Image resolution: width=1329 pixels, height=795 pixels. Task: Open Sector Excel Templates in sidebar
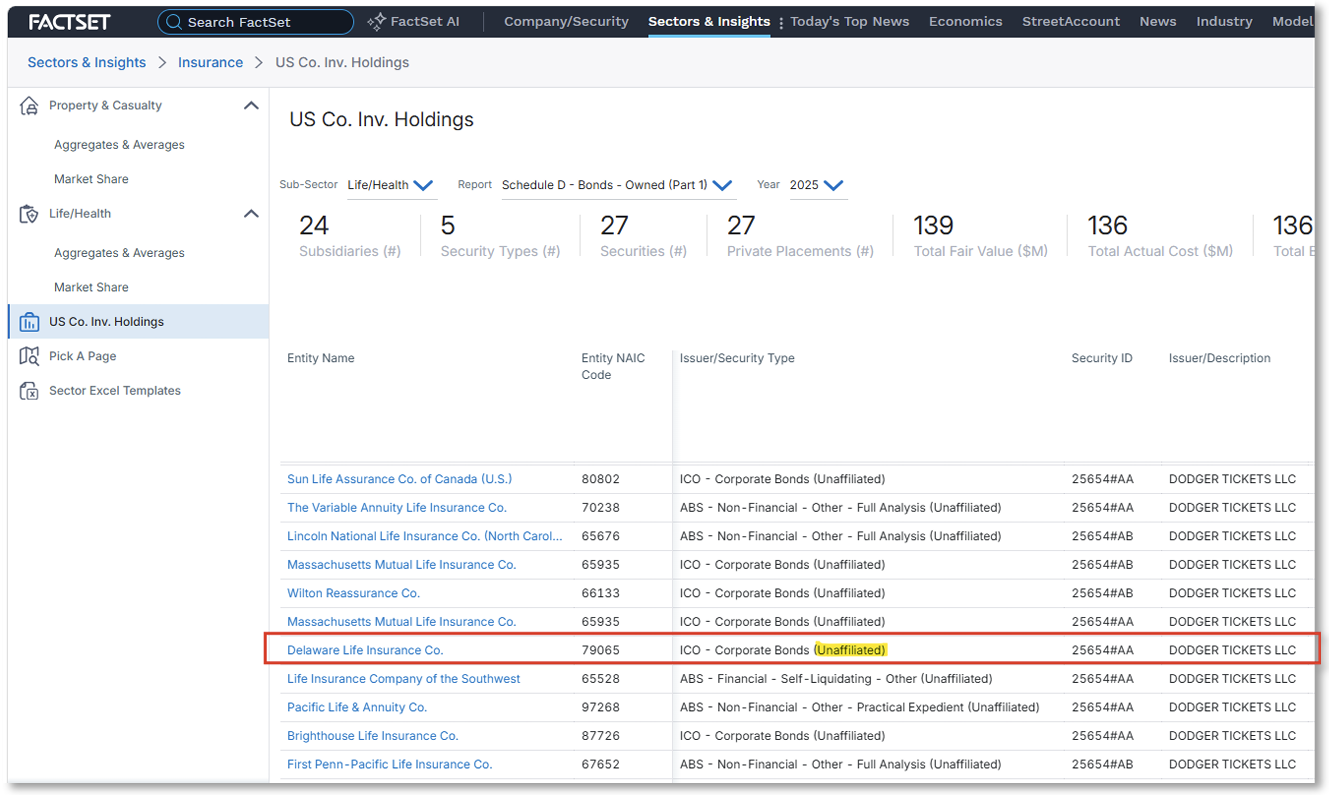114,391
